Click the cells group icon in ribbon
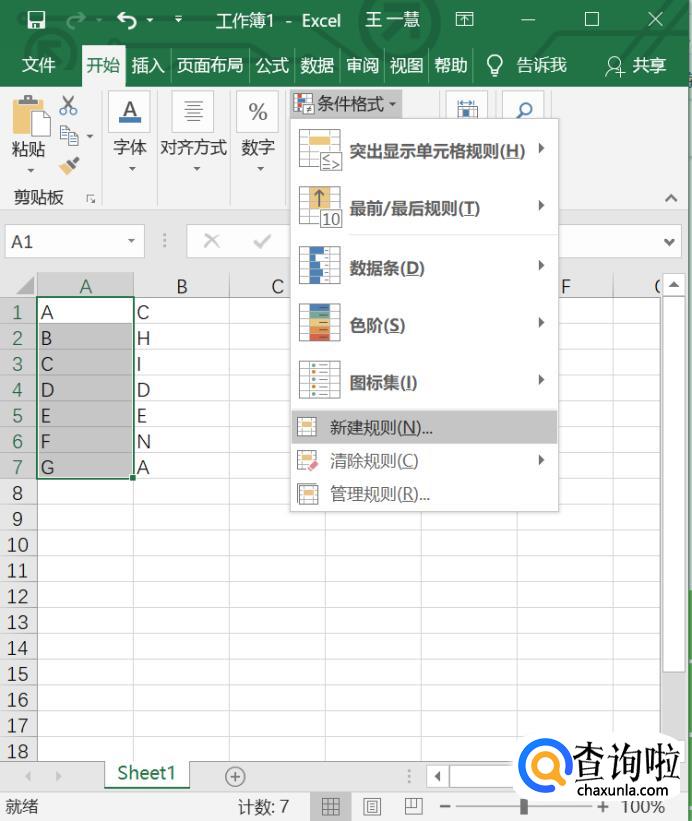 467,109
